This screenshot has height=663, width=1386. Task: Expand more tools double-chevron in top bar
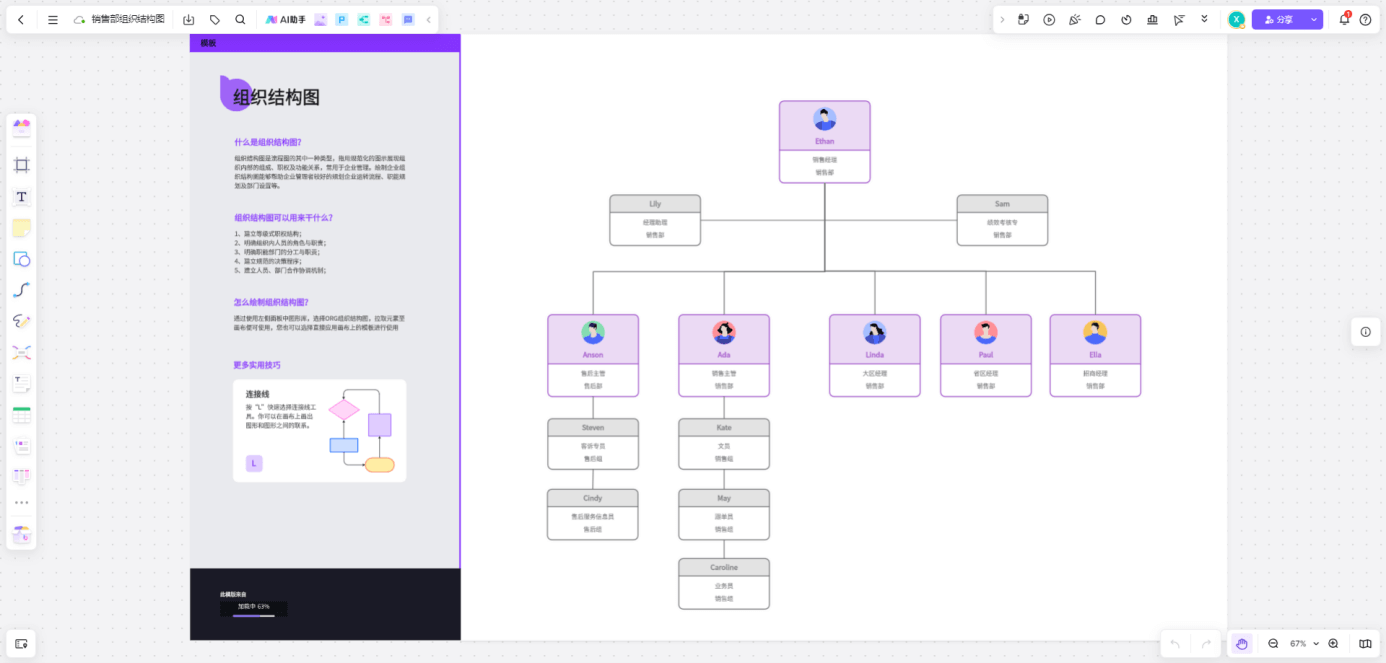click(x=1204, y=19)
